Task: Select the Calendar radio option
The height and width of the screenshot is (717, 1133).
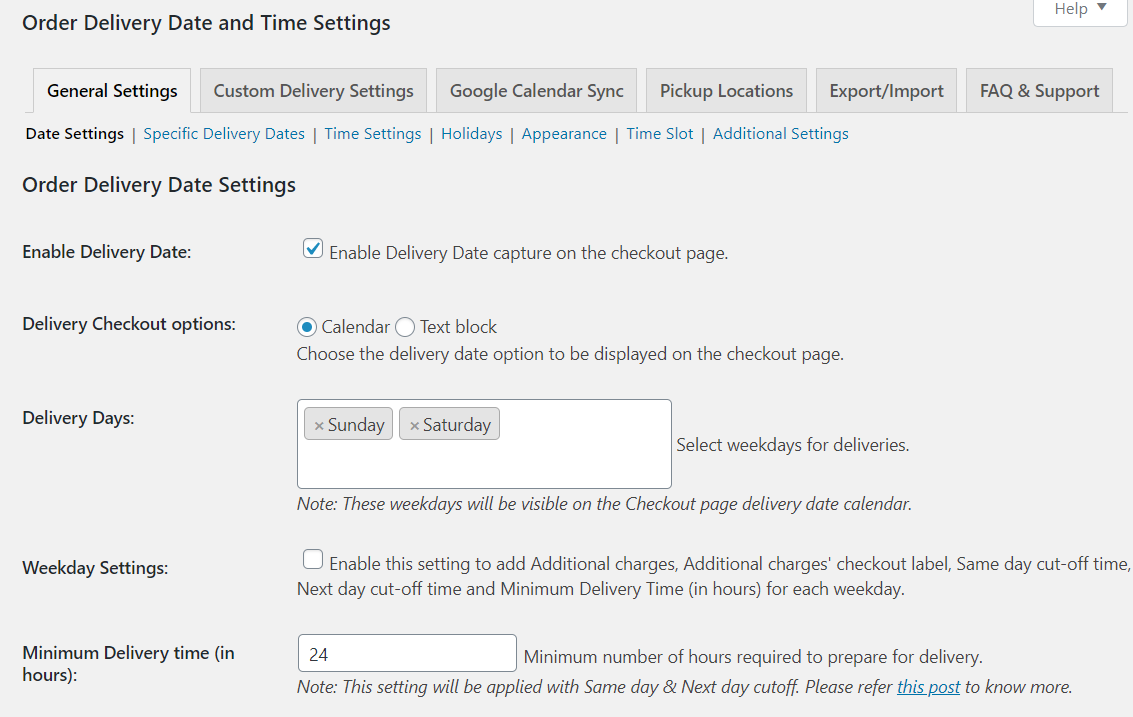Action: click(x=307, y=327)
